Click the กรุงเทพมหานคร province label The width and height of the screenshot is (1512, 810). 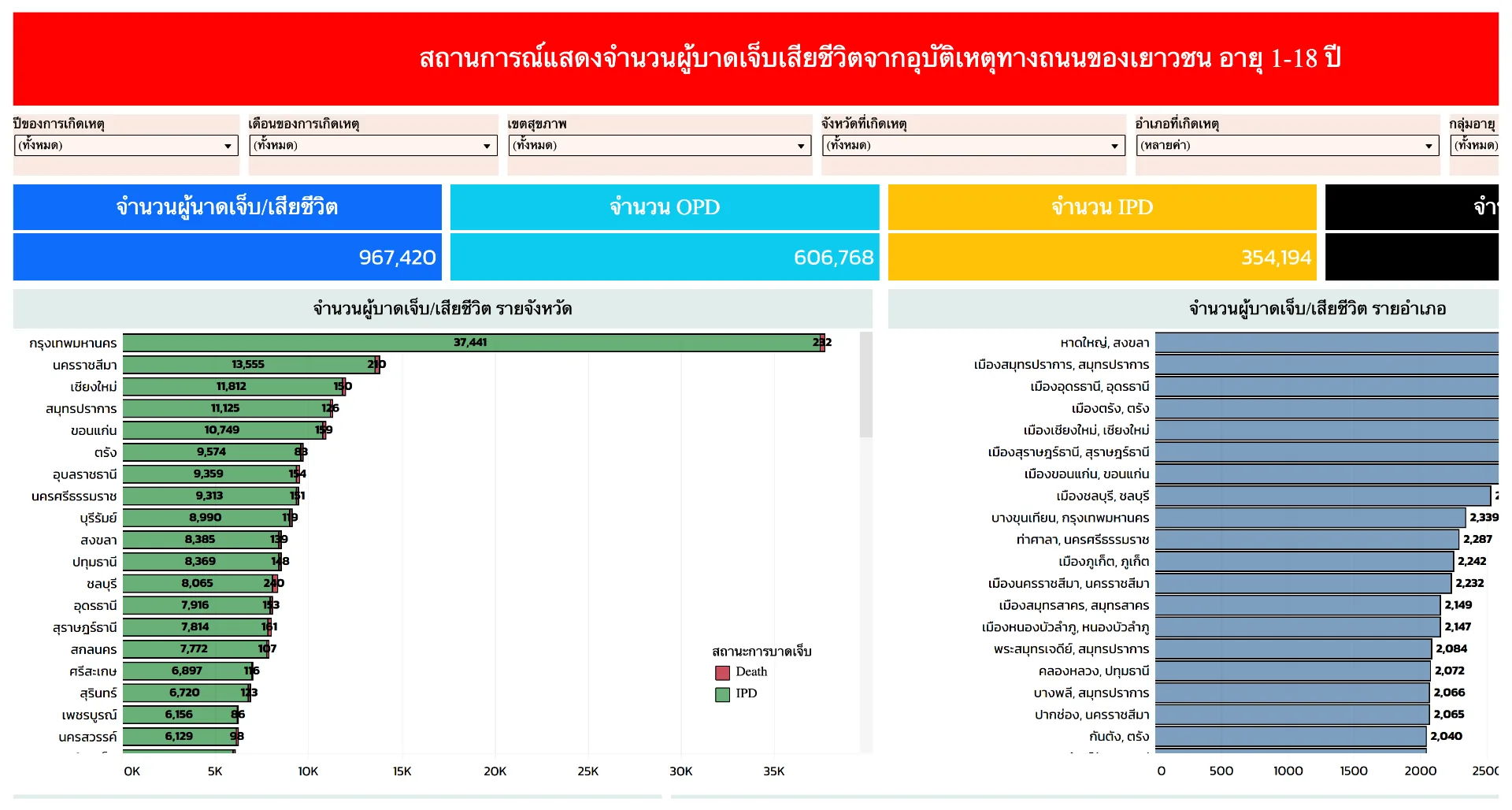pyautogui.click(x=73, y=344)
